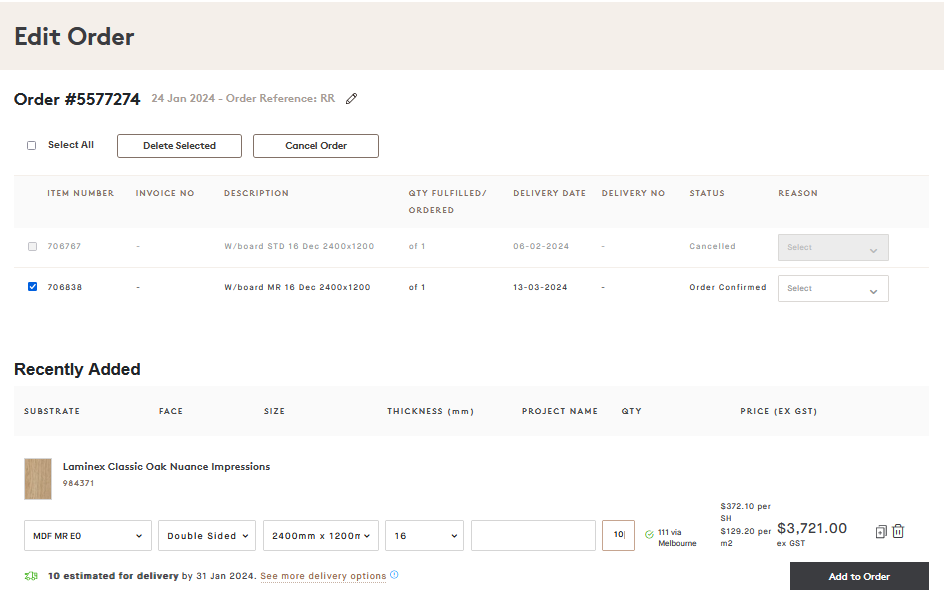944x612 pixels.
Task: Open the Double Sided face dropdown
Action: click(206, 535)
